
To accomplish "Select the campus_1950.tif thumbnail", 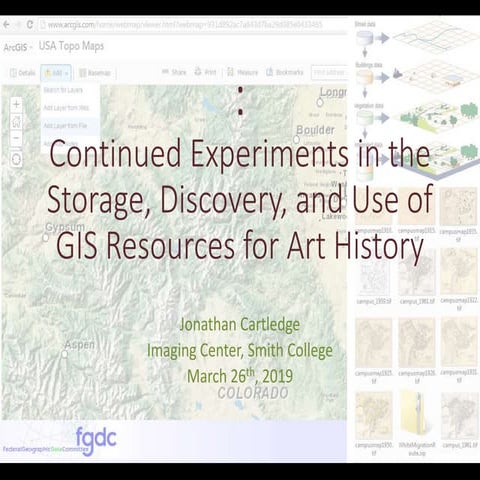I will click(x=374, y=277).
